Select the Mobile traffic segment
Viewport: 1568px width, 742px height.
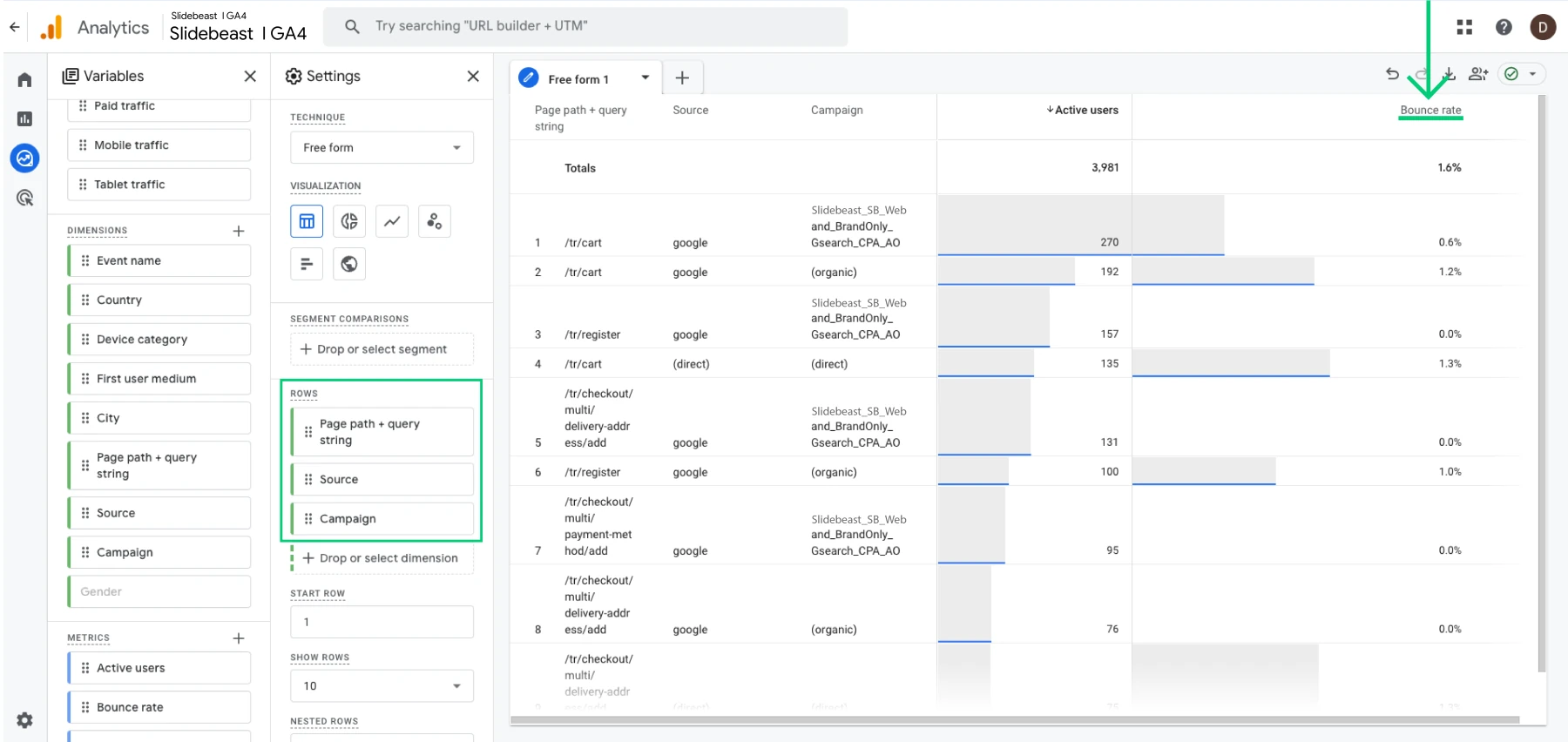(159, 145)
